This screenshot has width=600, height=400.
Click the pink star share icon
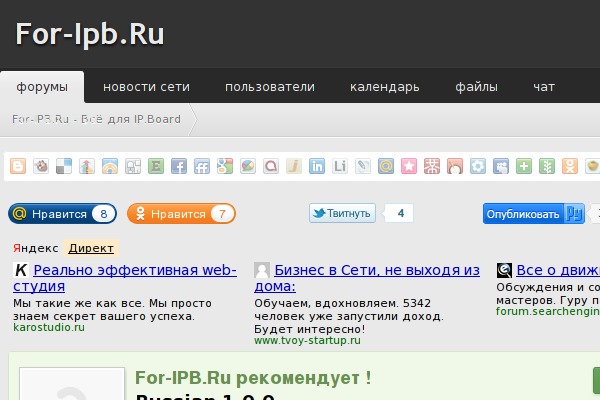[409, 167]
